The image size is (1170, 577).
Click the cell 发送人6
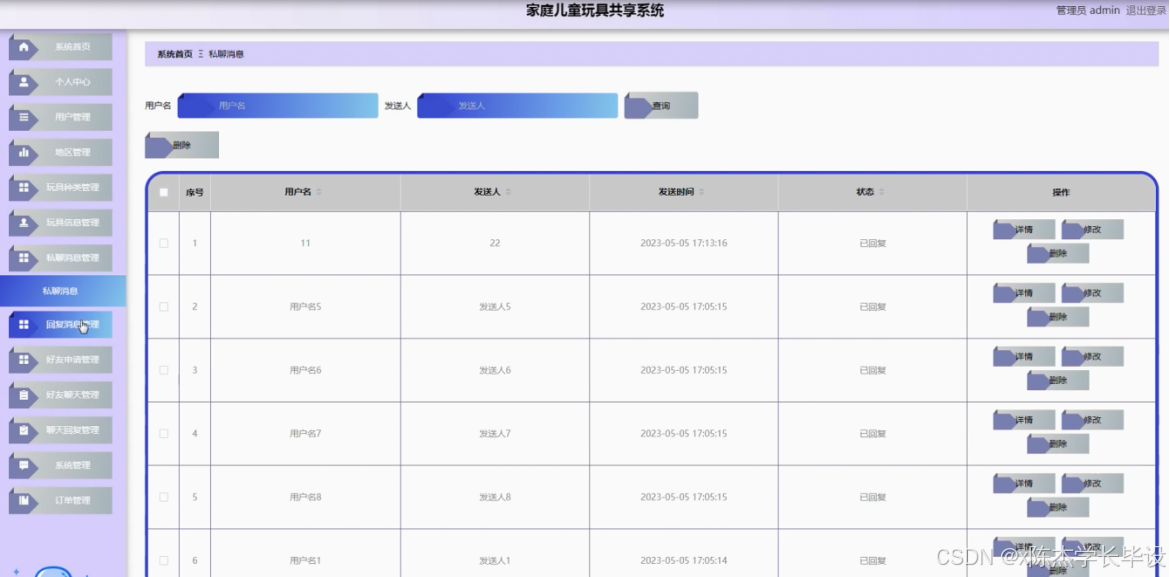[495, 370]
